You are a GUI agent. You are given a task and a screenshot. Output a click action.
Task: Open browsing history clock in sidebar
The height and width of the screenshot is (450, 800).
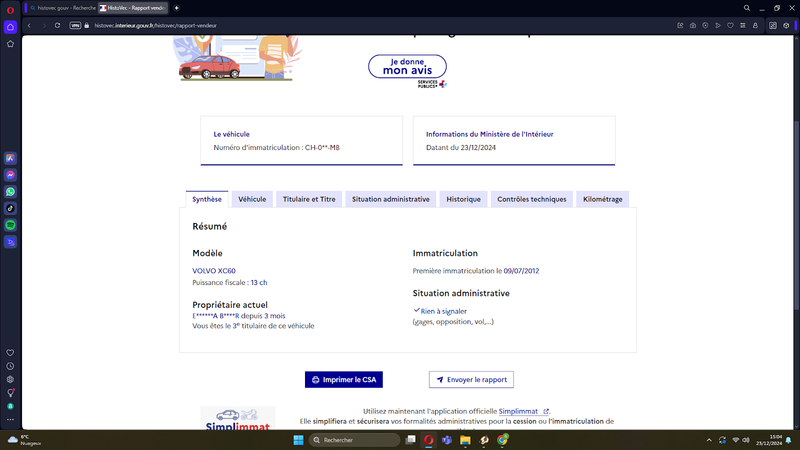coord(10,366)
